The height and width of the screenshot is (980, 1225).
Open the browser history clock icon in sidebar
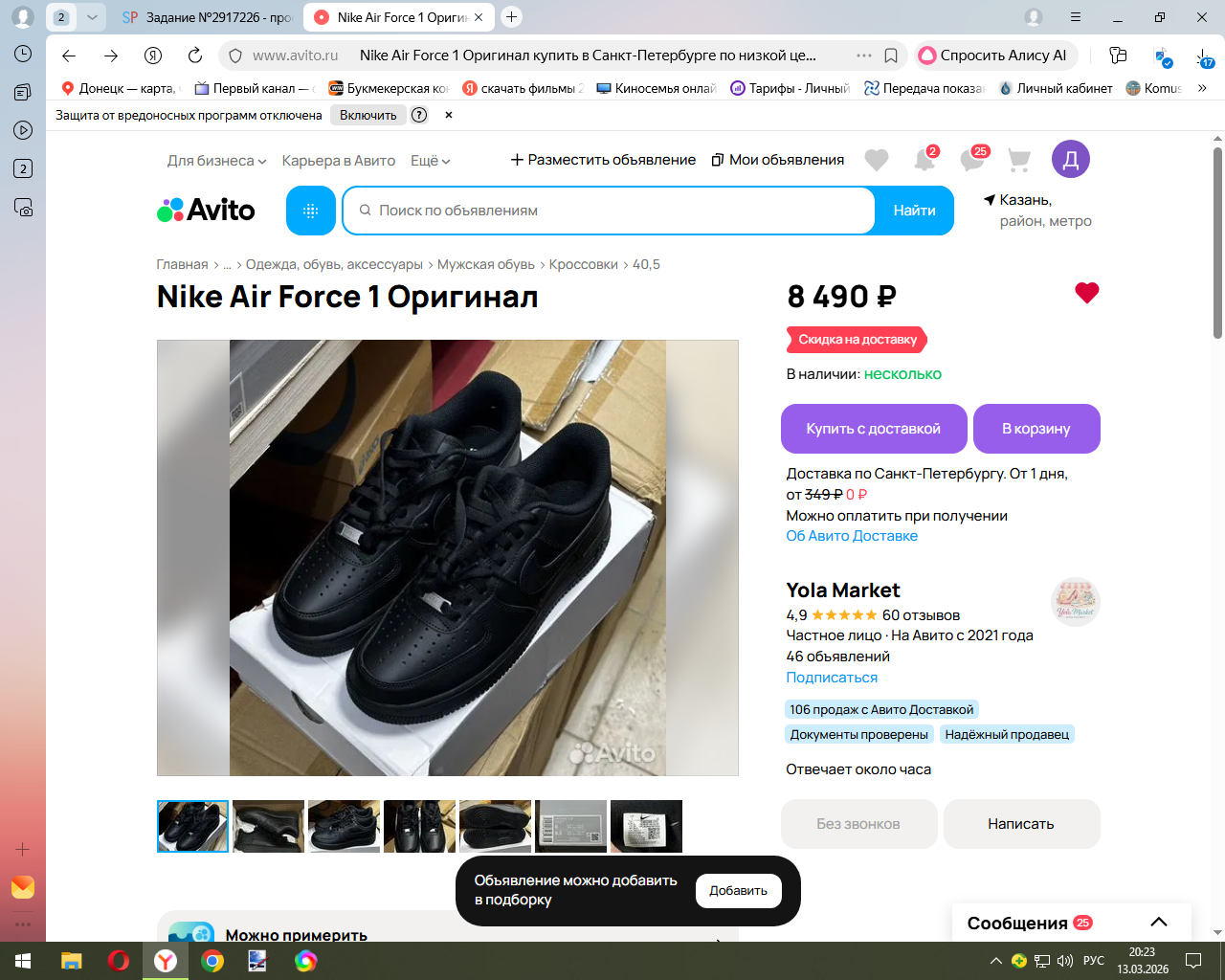[x=23, y=55]
